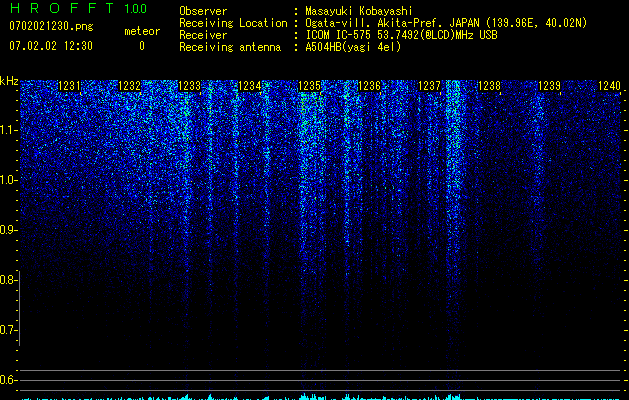629x400 pixels.
Task: Click the Observer field label
Action: click(x=203, y=11)
